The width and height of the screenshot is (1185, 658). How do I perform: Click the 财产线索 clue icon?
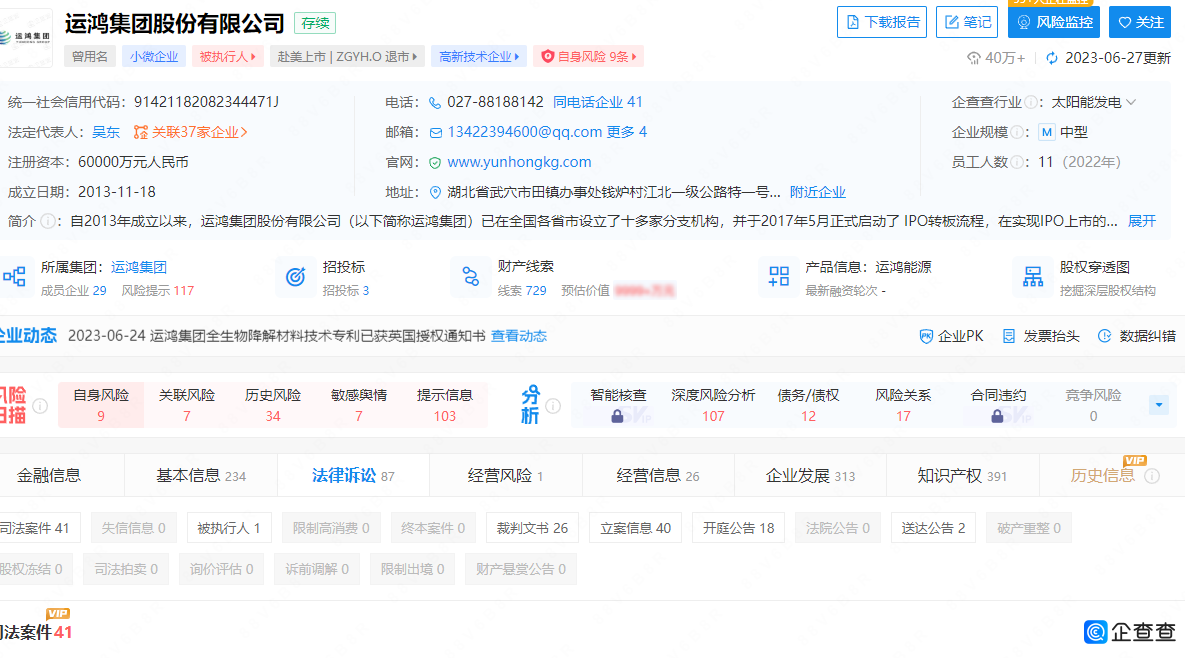pos(471,276)
